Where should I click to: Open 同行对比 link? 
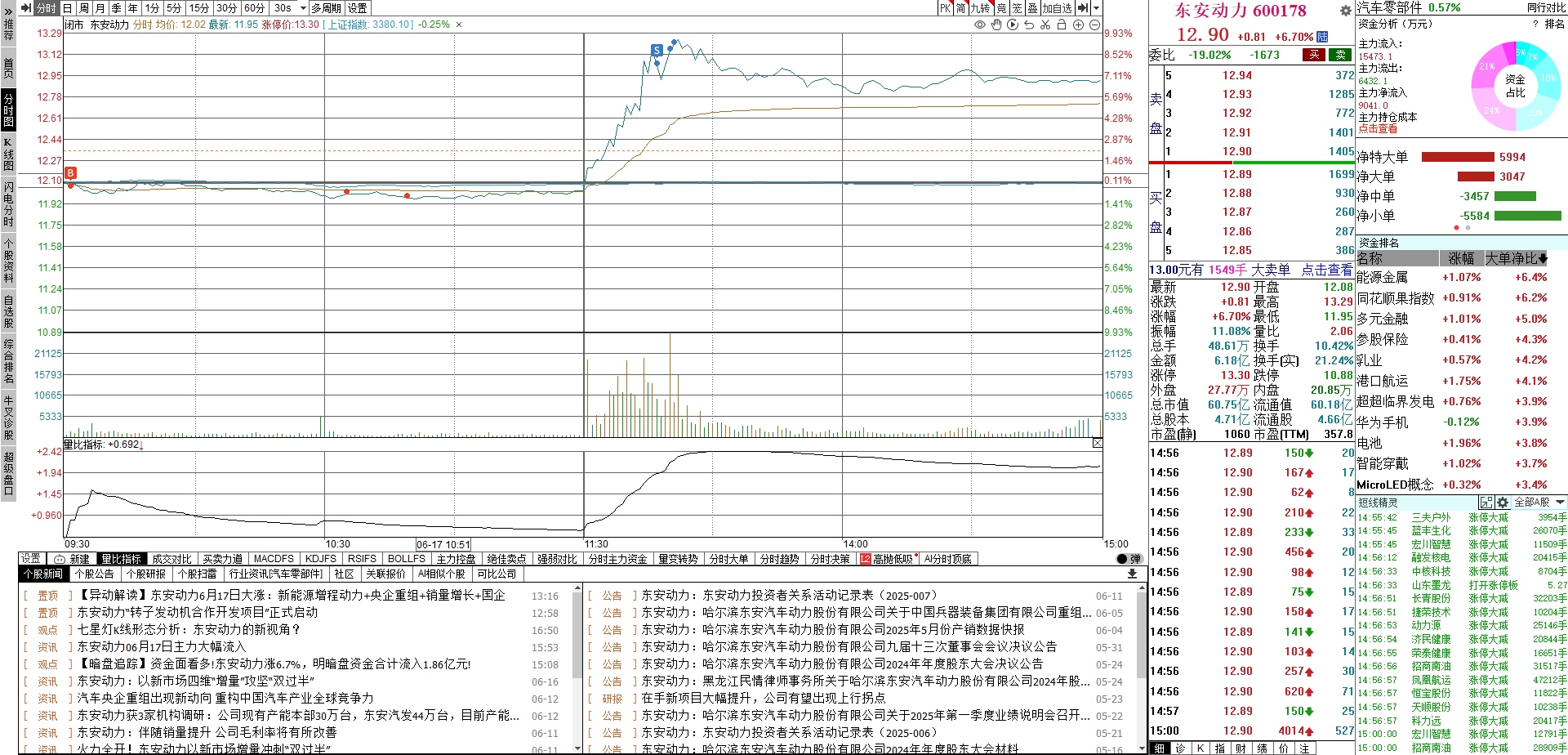pyautogui.click(x=1546, y=7)
